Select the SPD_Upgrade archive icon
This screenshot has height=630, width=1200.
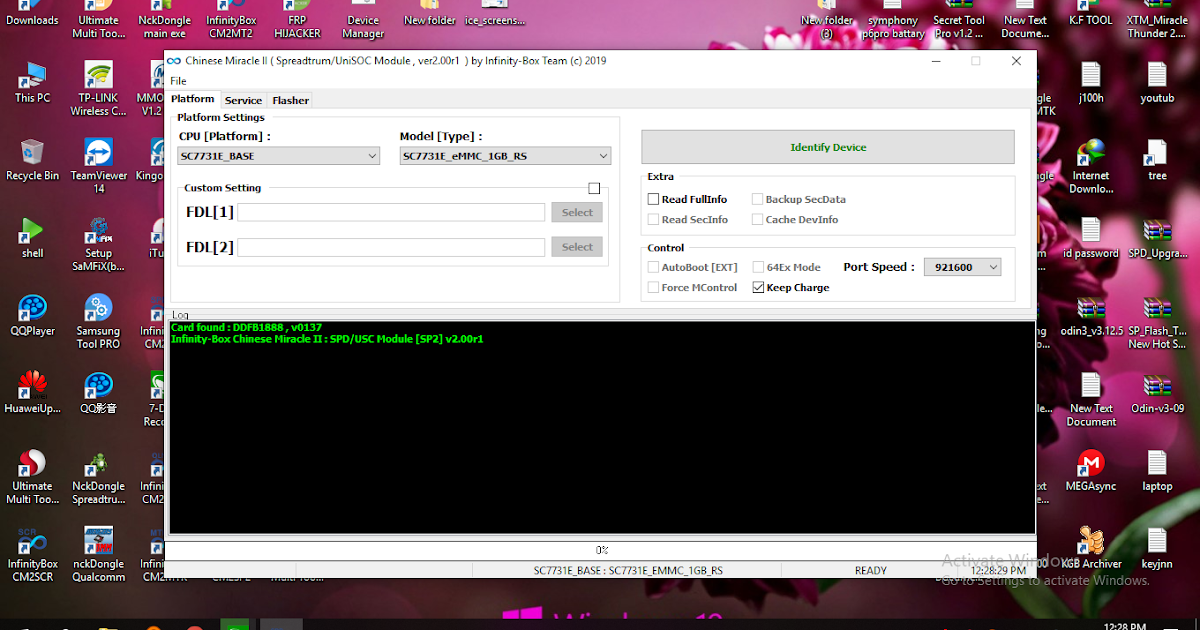(x=1157, y=238)
